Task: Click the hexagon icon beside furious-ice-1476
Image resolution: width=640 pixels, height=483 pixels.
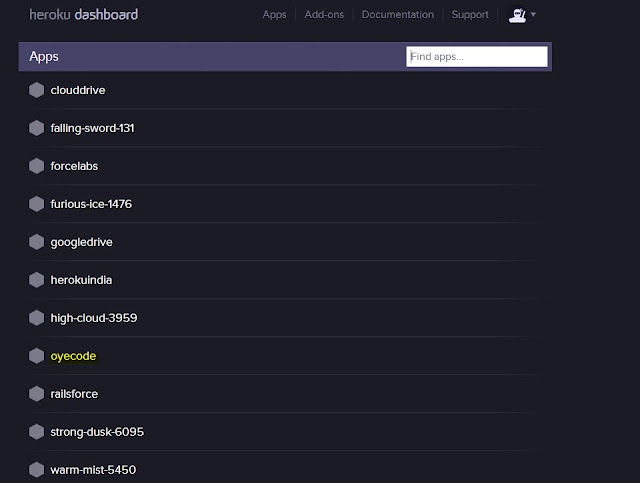Action: pos(36,204)
